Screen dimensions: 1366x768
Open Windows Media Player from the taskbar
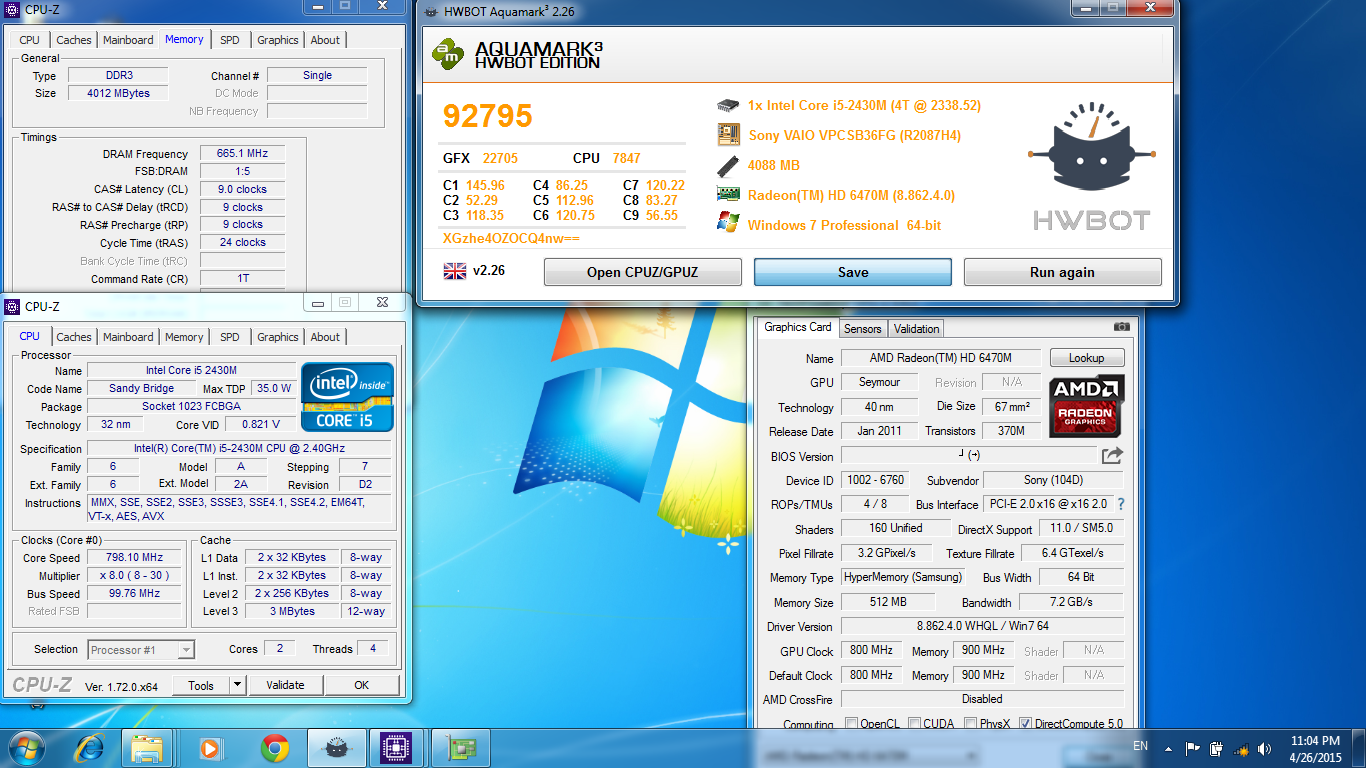210,748
